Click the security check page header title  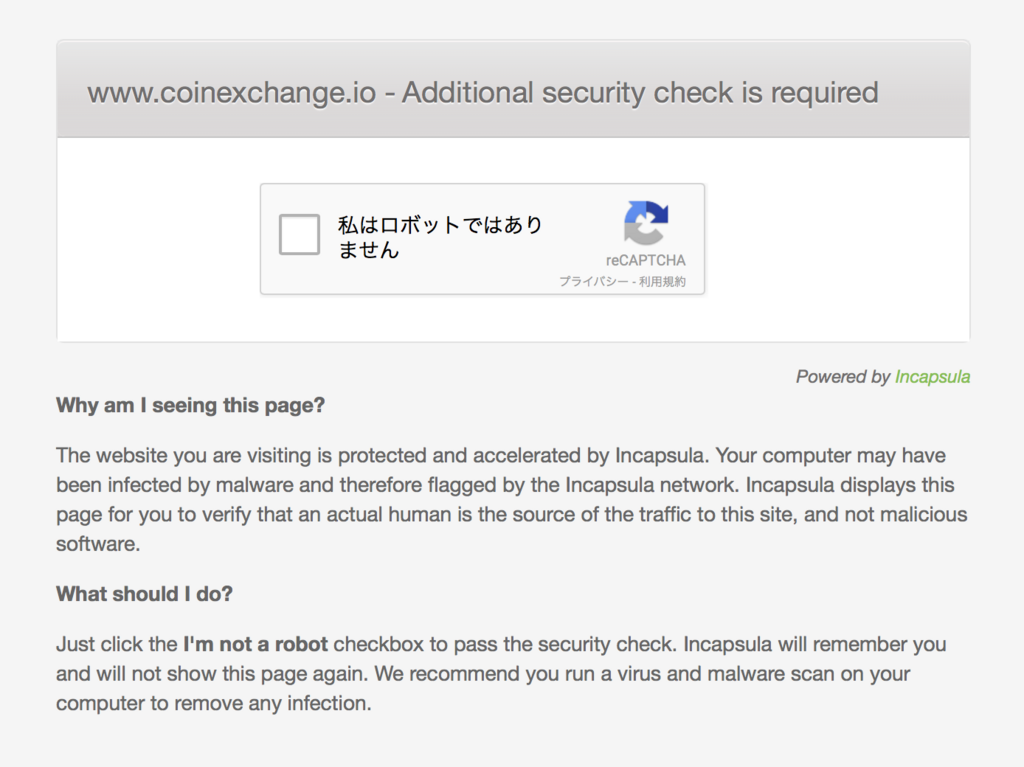tap(483, 93)
